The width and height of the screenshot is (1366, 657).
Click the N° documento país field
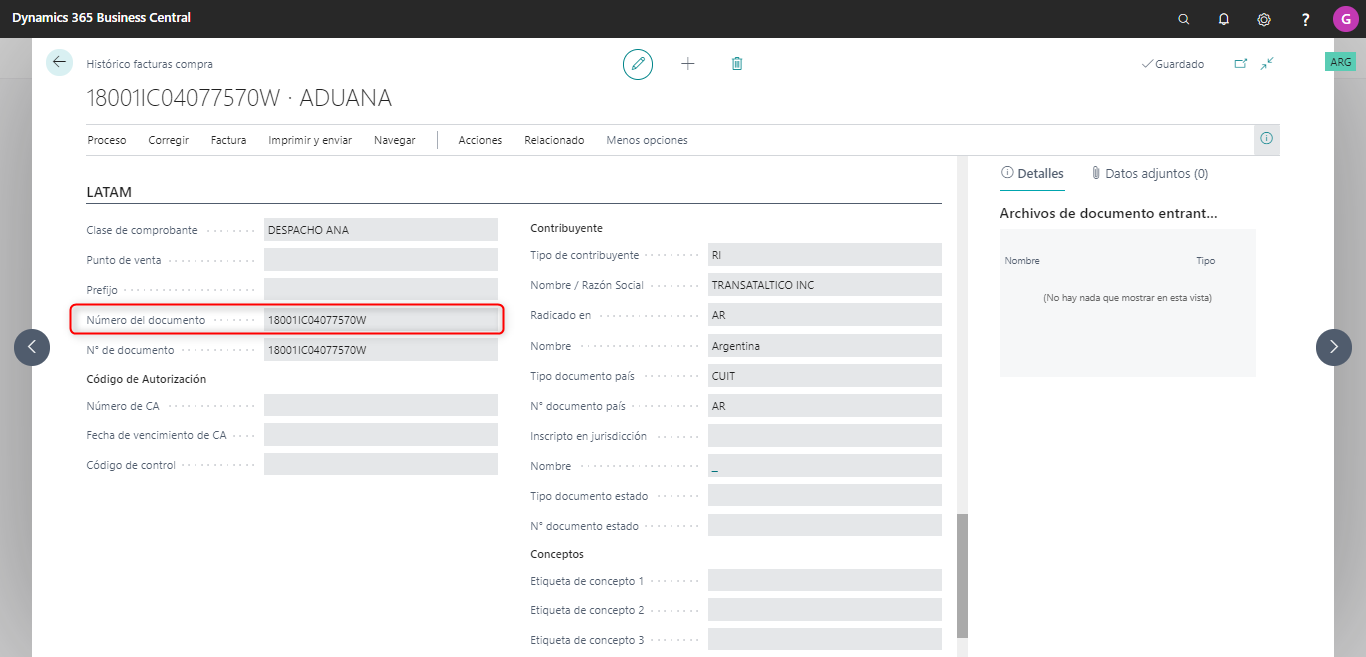click(825, 406)
